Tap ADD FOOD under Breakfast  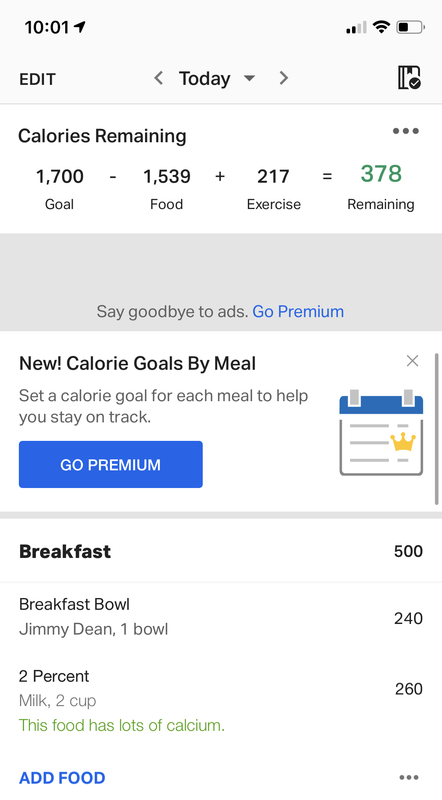point(62,778)
